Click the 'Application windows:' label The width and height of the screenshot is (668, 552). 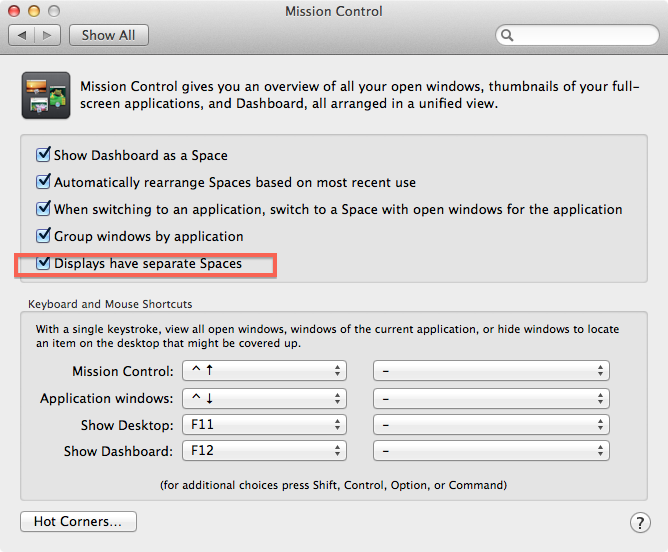(x=107, y=398)
